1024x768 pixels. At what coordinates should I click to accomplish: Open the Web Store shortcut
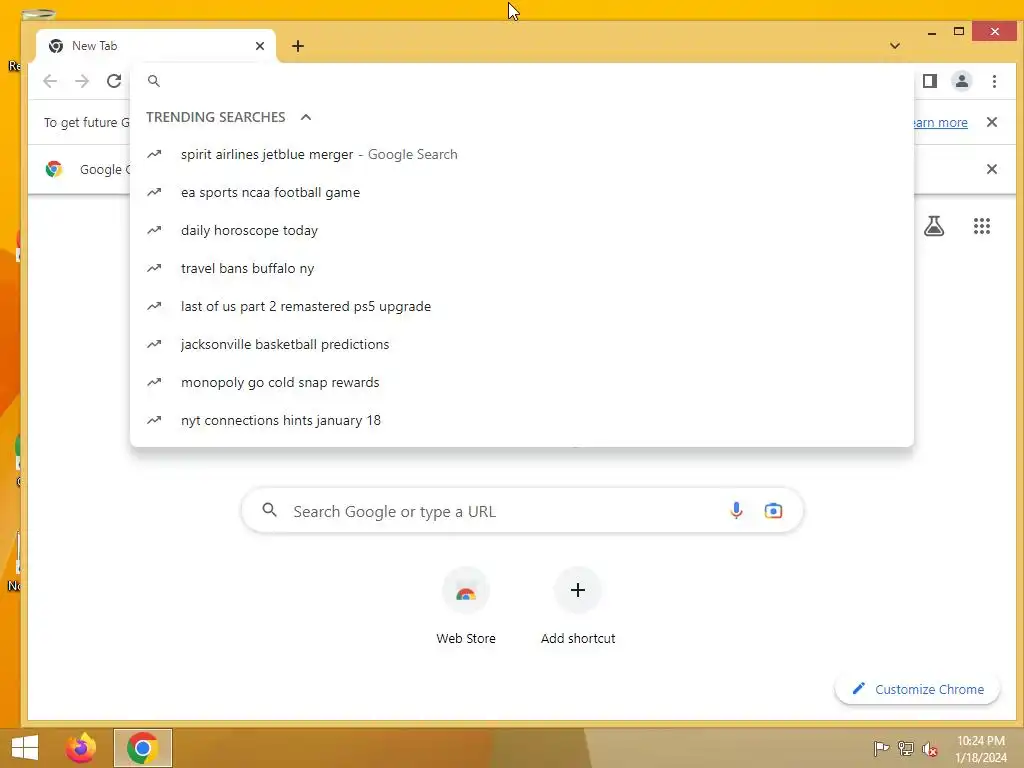pos(466,607)
